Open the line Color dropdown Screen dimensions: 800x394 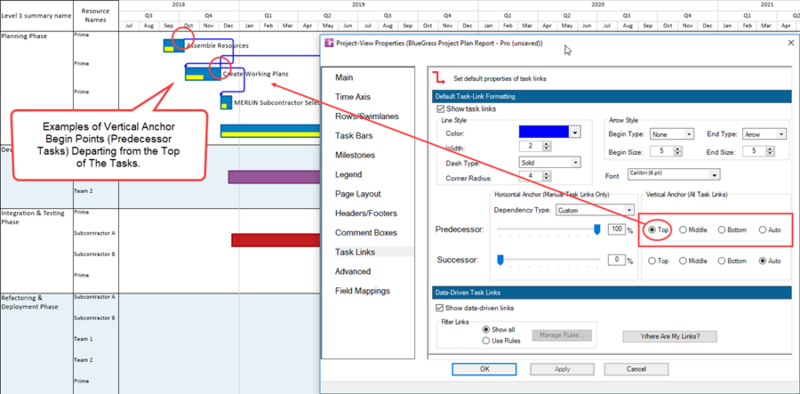(x=576, y=133)
